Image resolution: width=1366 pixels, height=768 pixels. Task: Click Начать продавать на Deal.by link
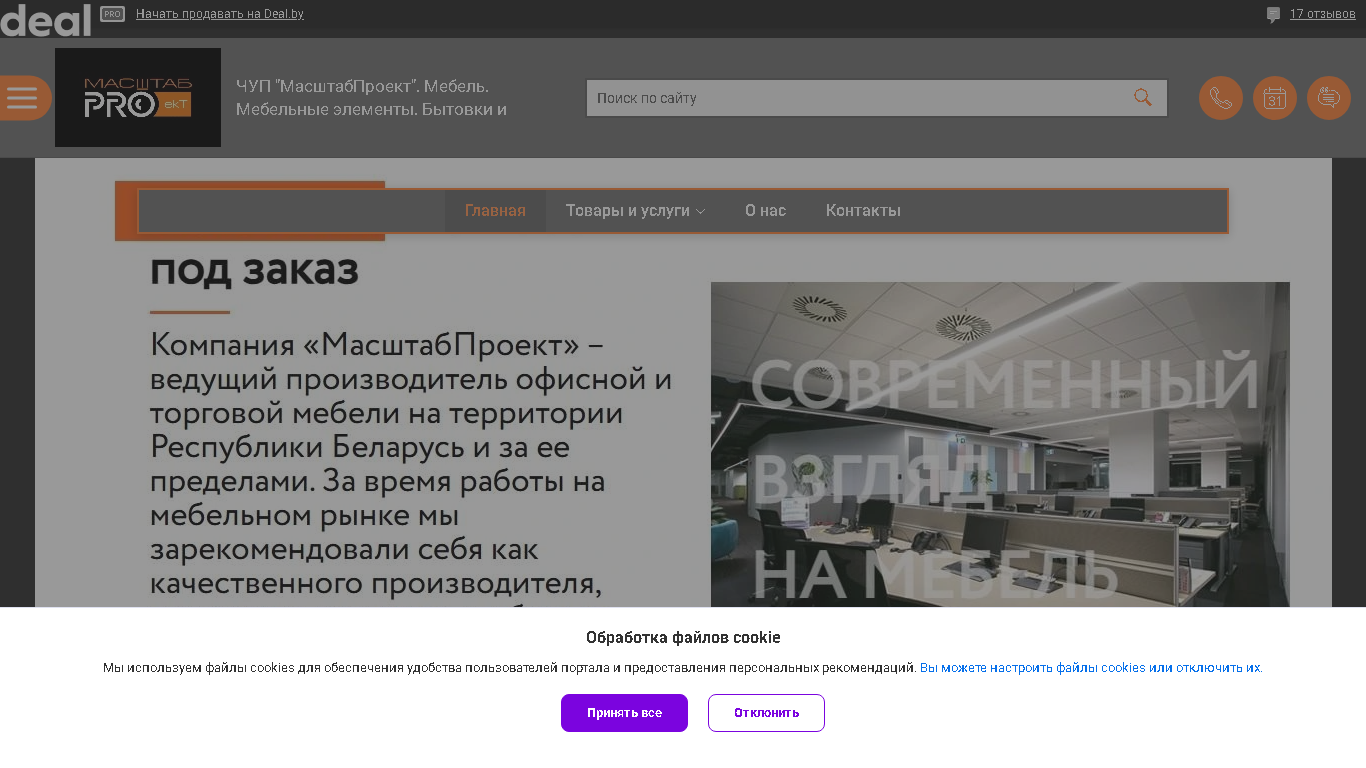click(220, 14)
